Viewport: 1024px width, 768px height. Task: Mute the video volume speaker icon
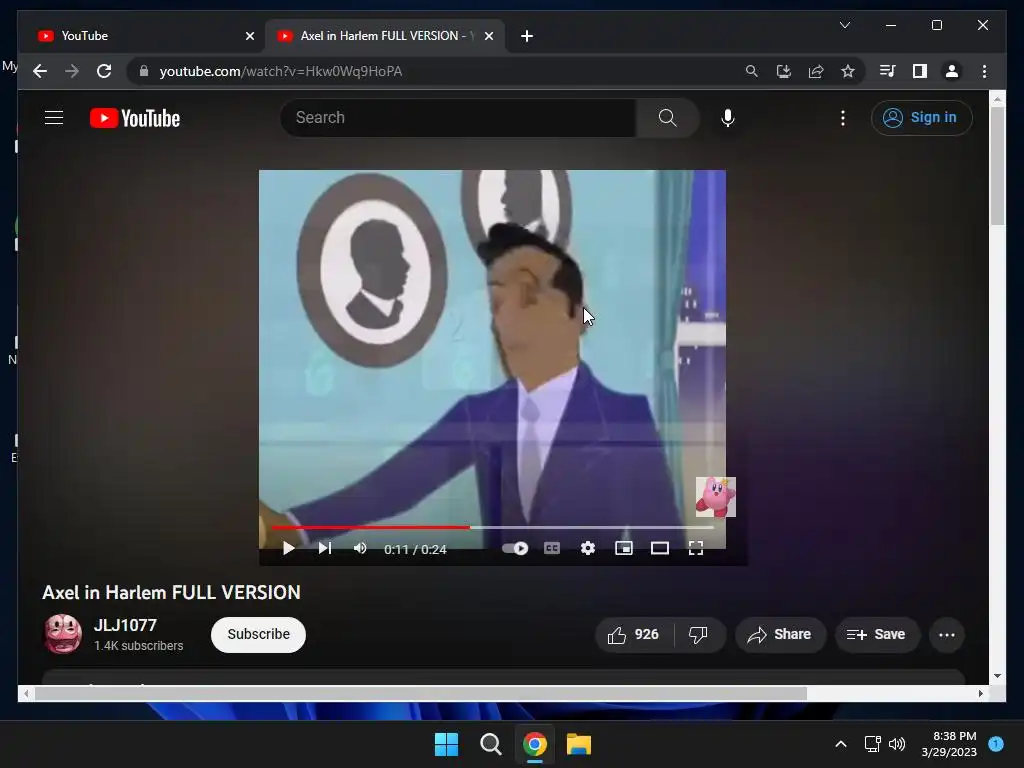360,548
